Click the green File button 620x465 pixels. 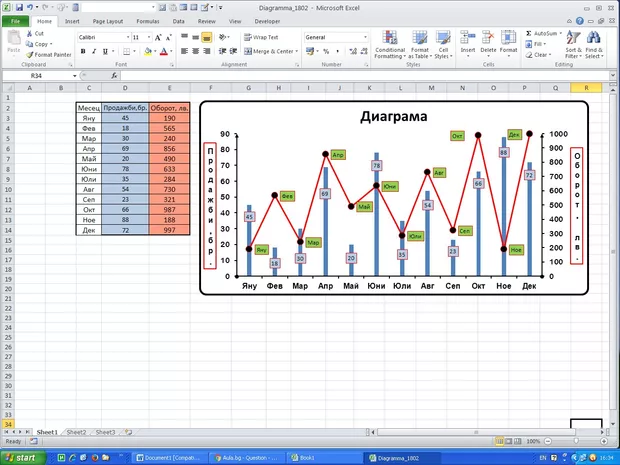[16, 20]
